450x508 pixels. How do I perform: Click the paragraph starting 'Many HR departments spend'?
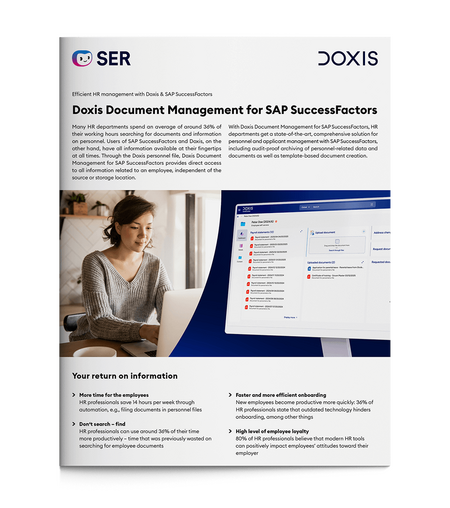(147, 152)
